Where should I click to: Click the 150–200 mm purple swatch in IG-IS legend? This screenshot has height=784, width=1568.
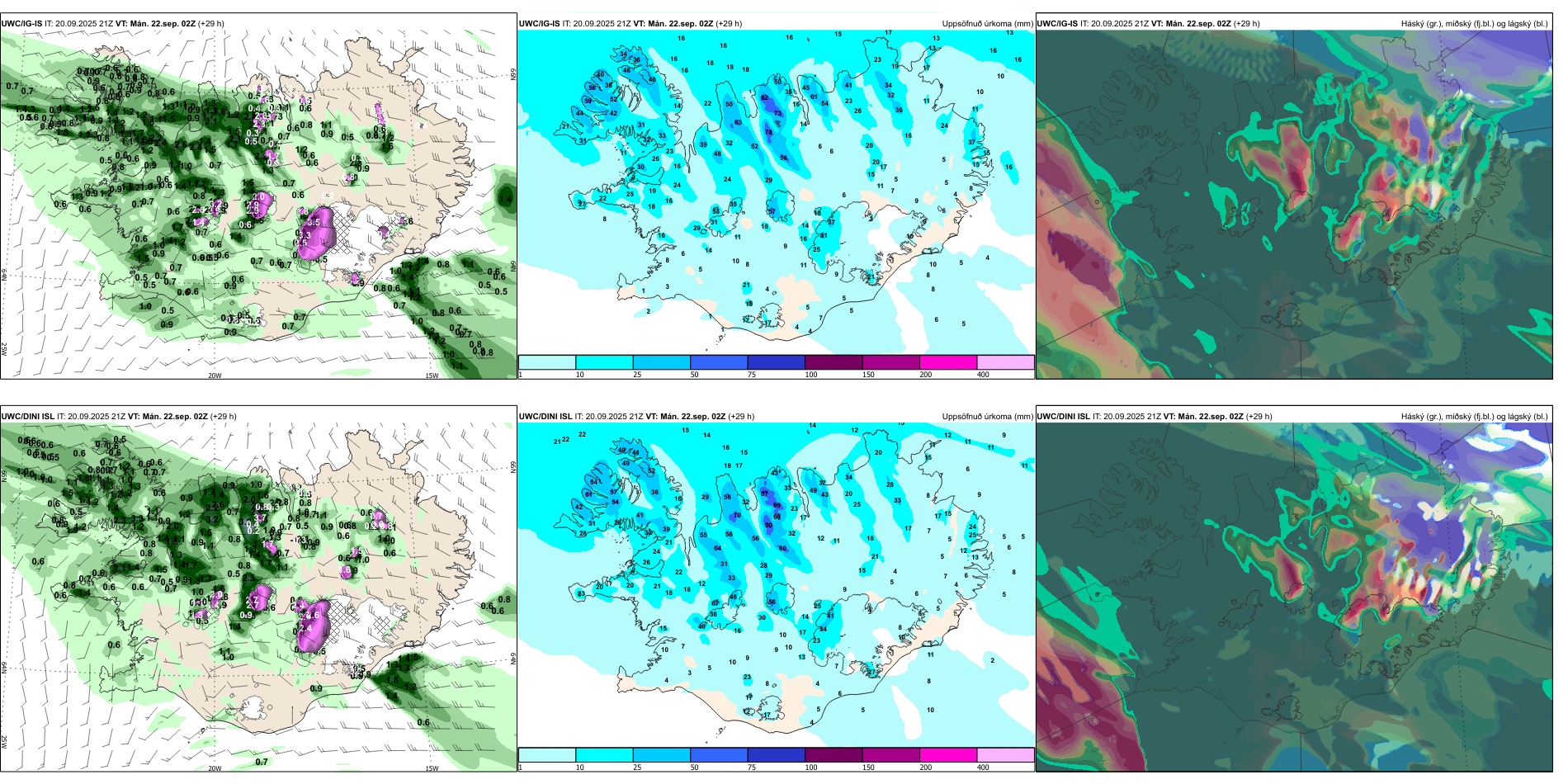891,362
